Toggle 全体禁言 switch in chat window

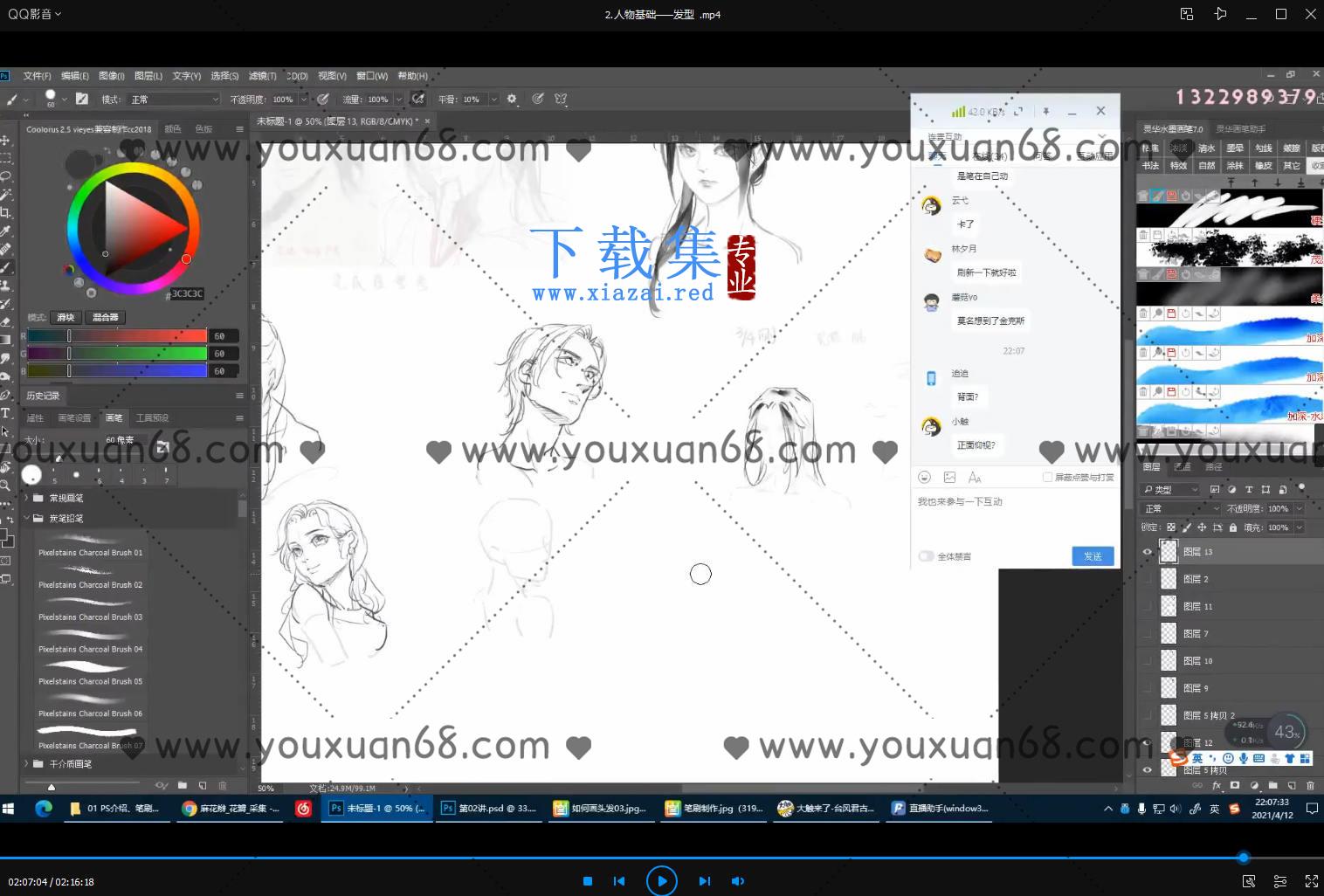(926, 556)
